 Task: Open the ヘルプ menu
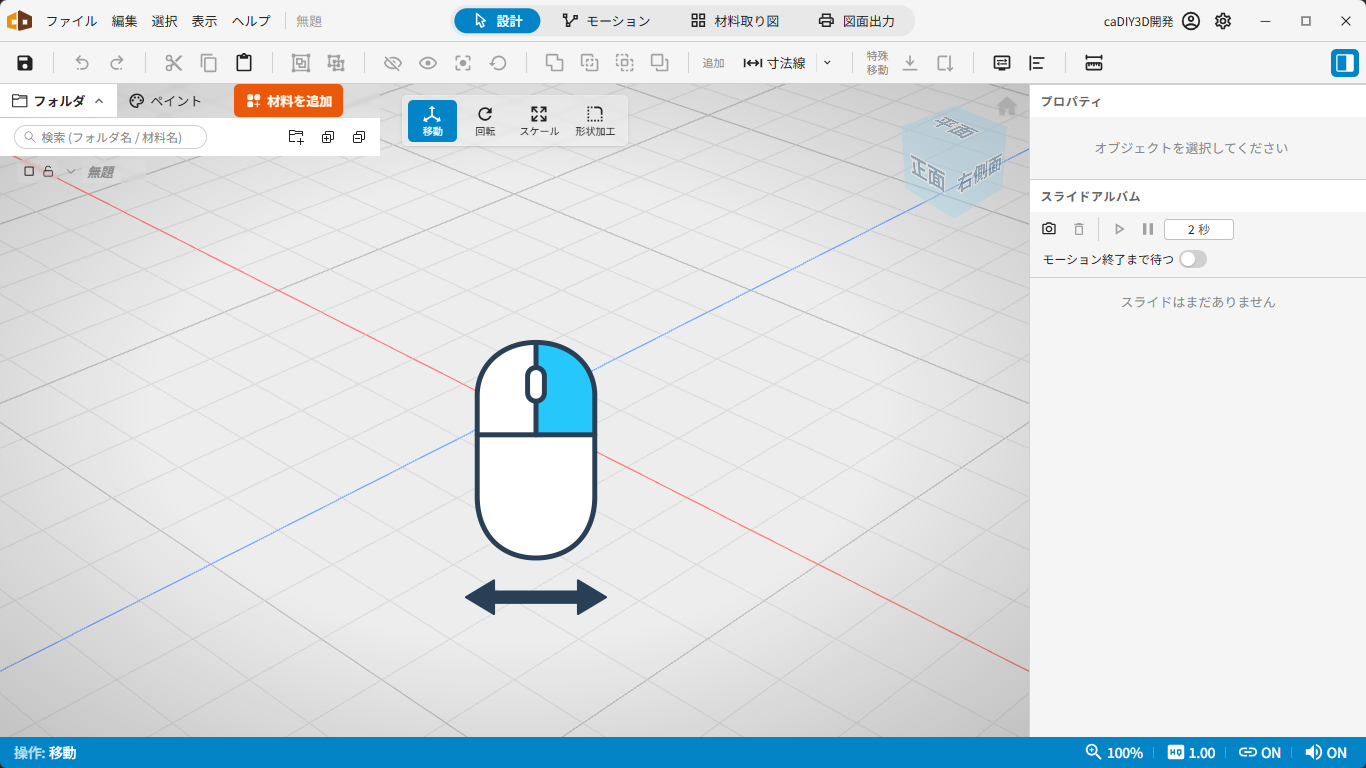coord(251,21)
